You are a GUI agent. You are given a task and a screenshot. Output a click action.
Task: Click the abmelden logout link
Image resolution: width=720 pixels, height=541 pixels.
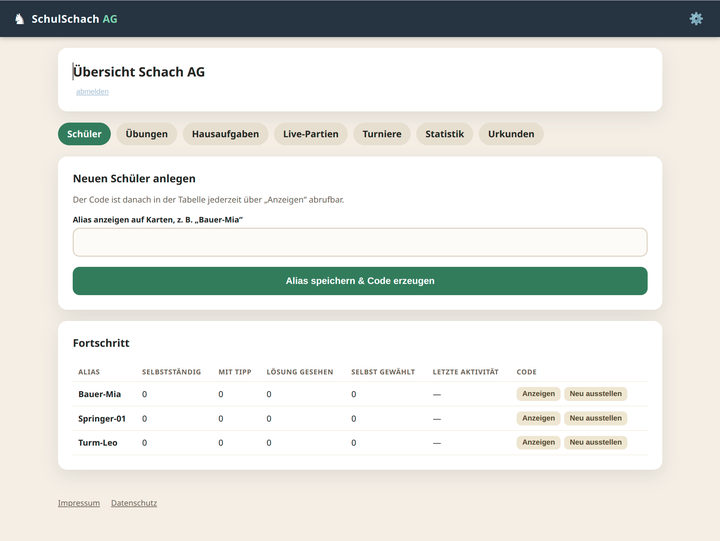(x=92, y=91)
